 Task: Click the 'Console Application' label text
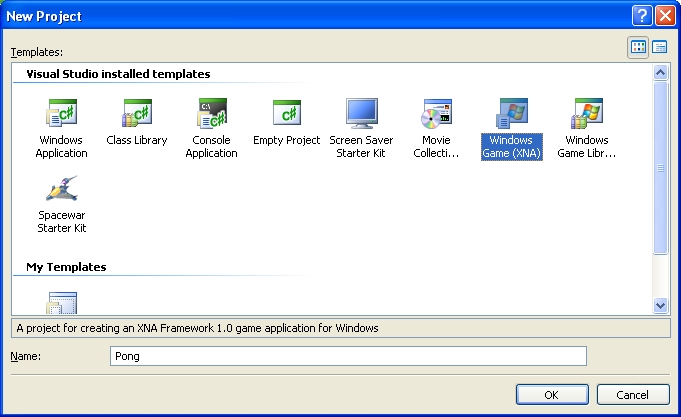point(212,146)
